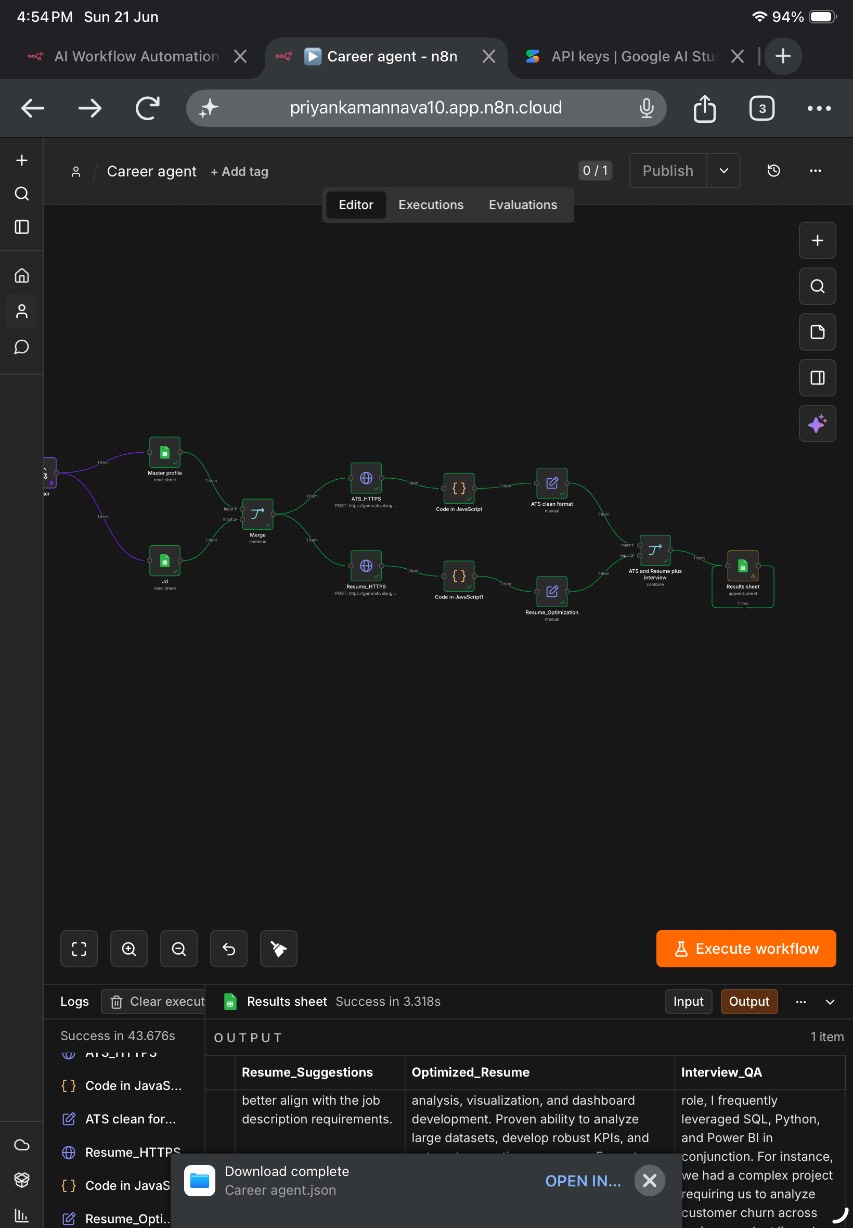Toggle the side panel layout icon
This screenshot has height=1228, width=853.
pyautogui.click(x=817, y=378)
